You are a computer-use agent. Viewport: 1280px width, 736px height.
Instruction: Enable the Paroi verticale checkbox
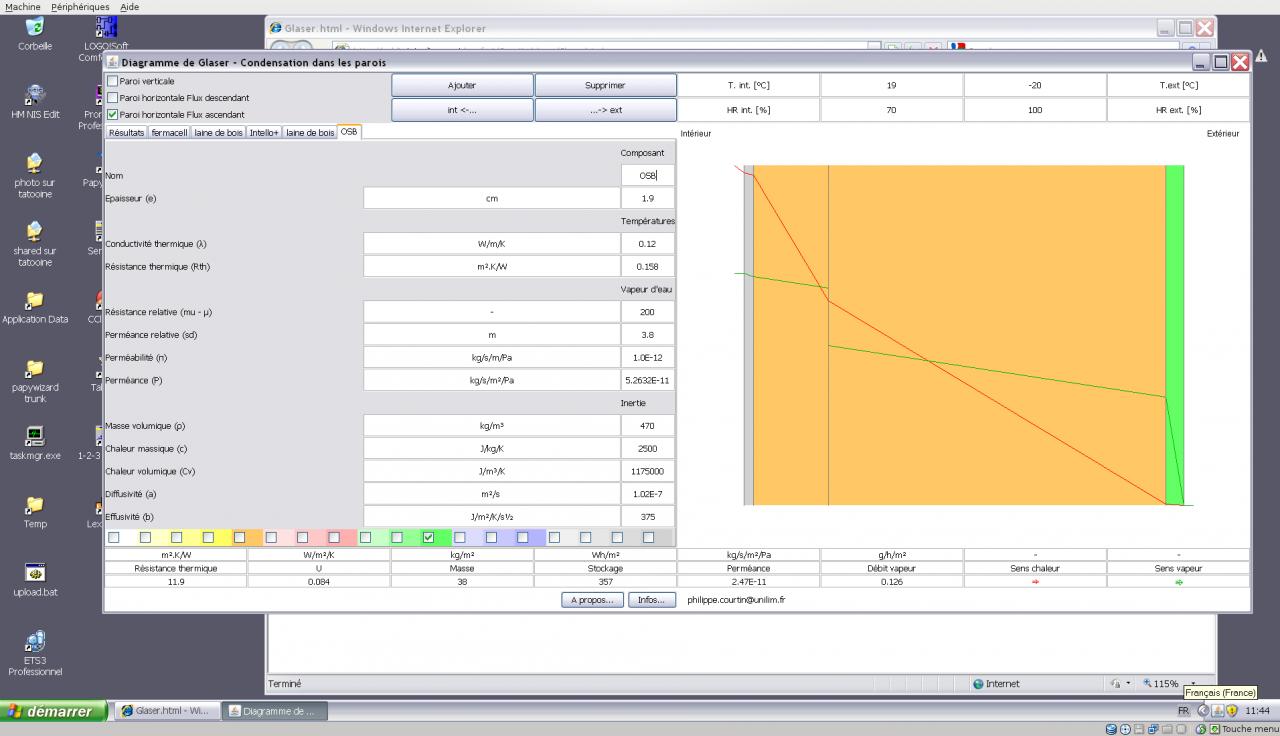click(x=112, y=81)
